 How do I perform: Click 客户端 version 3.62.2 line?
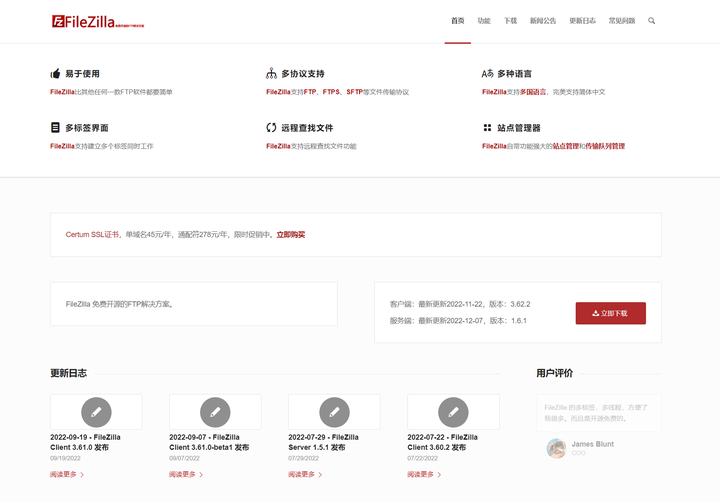(460, 304)
